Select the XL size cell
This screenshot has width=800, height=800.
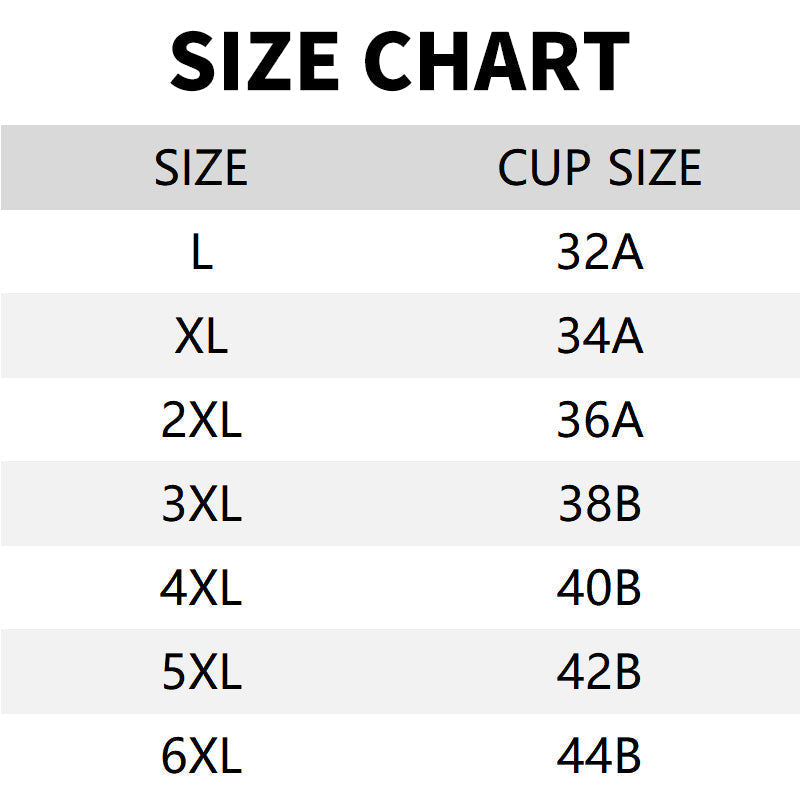(x=201, y=335)
